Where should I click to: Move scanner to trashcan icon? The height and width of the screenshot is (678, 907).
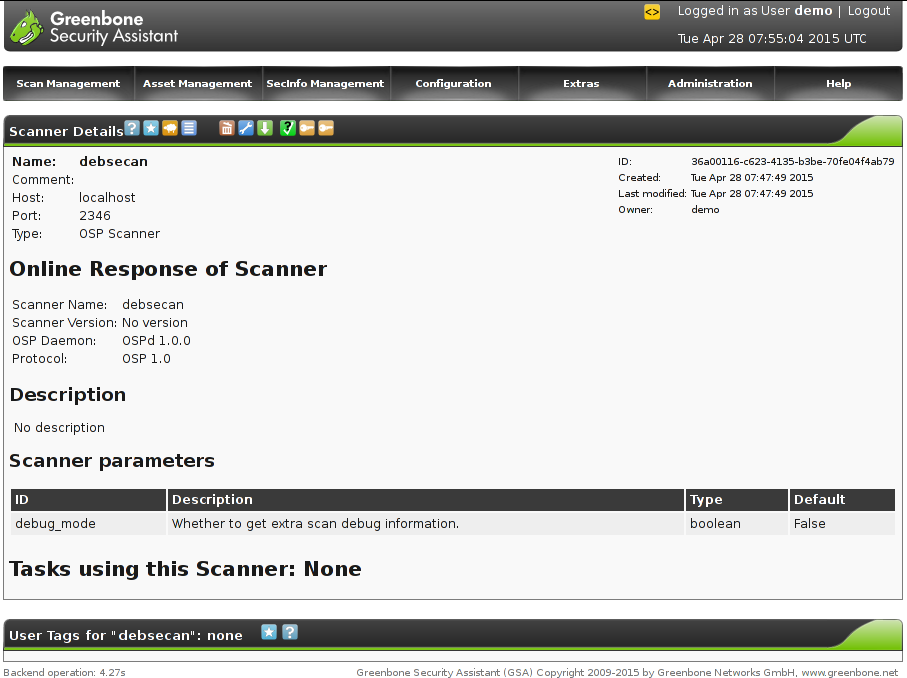tap(227, 128)
